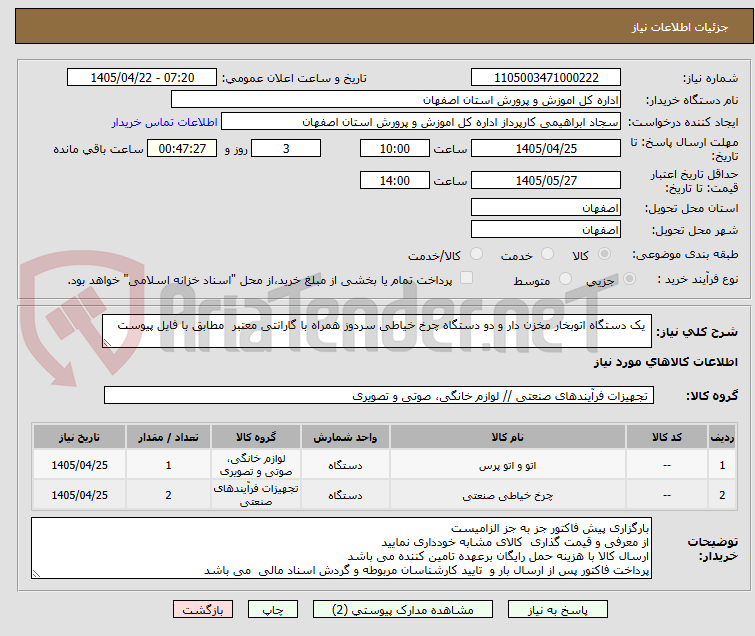Viewport: 755px width, 636px height.
Task: Click the validity time 14:00 field
Action: click(x=394, y=181)
